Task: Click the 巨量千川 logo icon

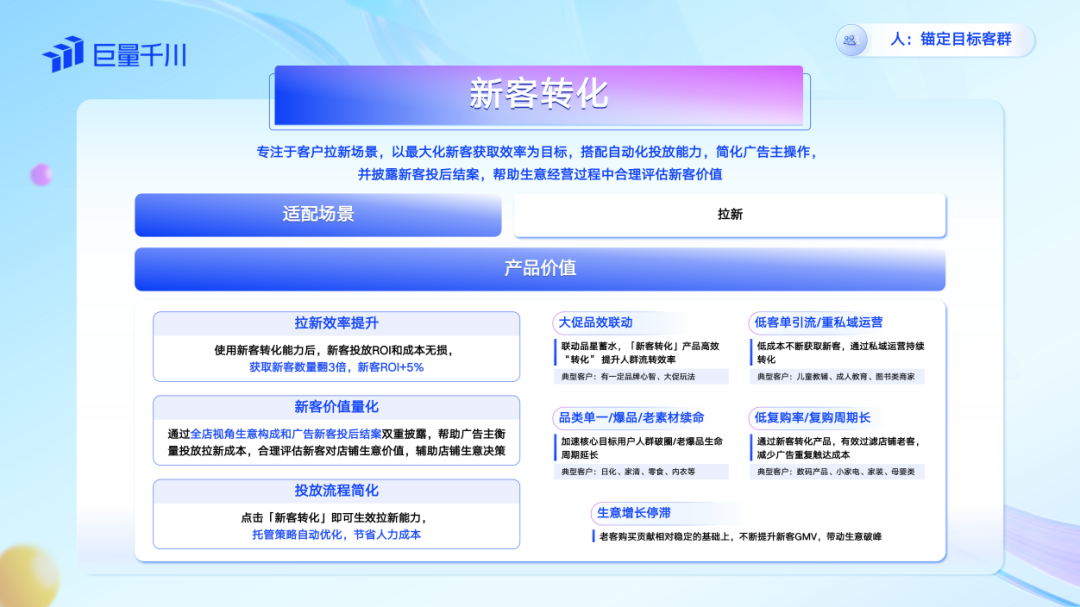Action: (63, 54)
